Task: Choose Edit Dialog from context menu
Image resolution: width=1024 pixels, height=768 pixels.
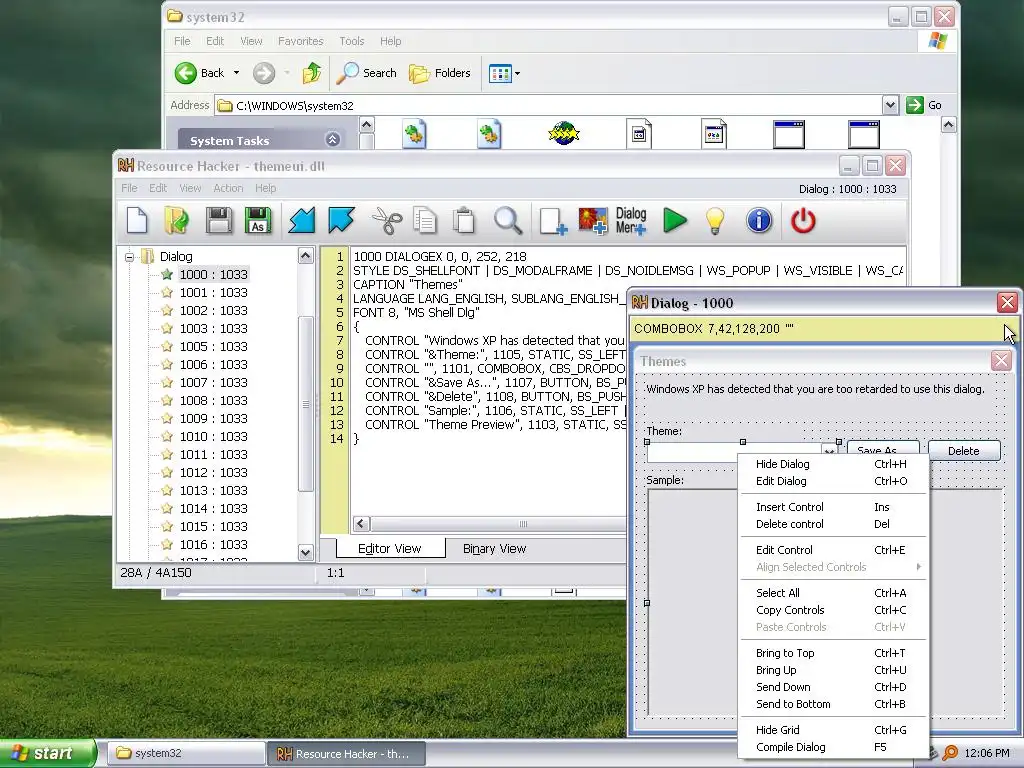Action: [833, 481]
